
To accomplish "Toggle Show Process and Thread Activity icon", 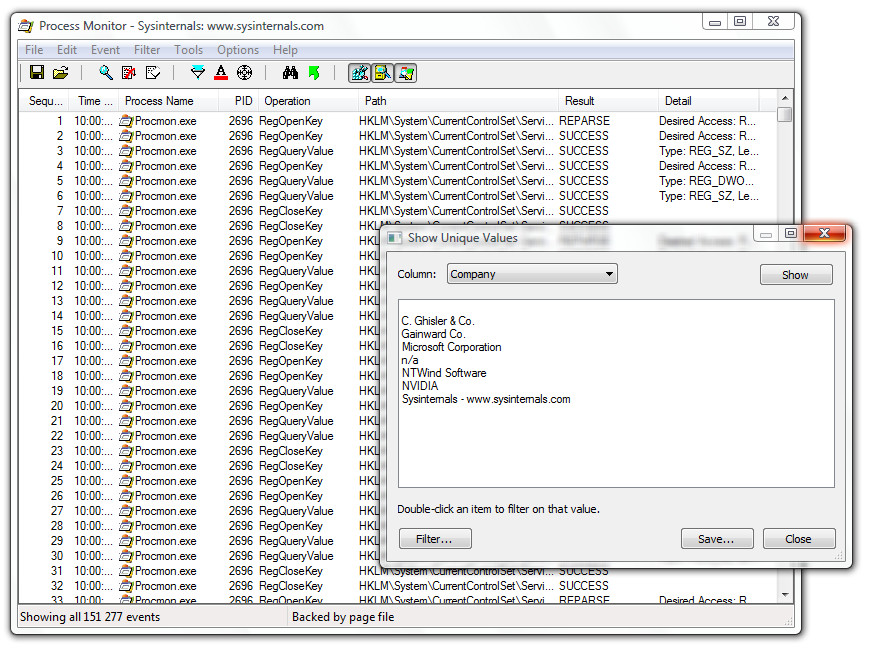I will (406, 73).
